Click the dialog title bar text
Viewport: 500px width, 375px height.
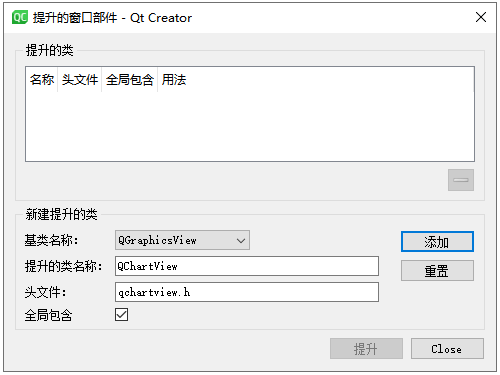click(x=112, y=18)
